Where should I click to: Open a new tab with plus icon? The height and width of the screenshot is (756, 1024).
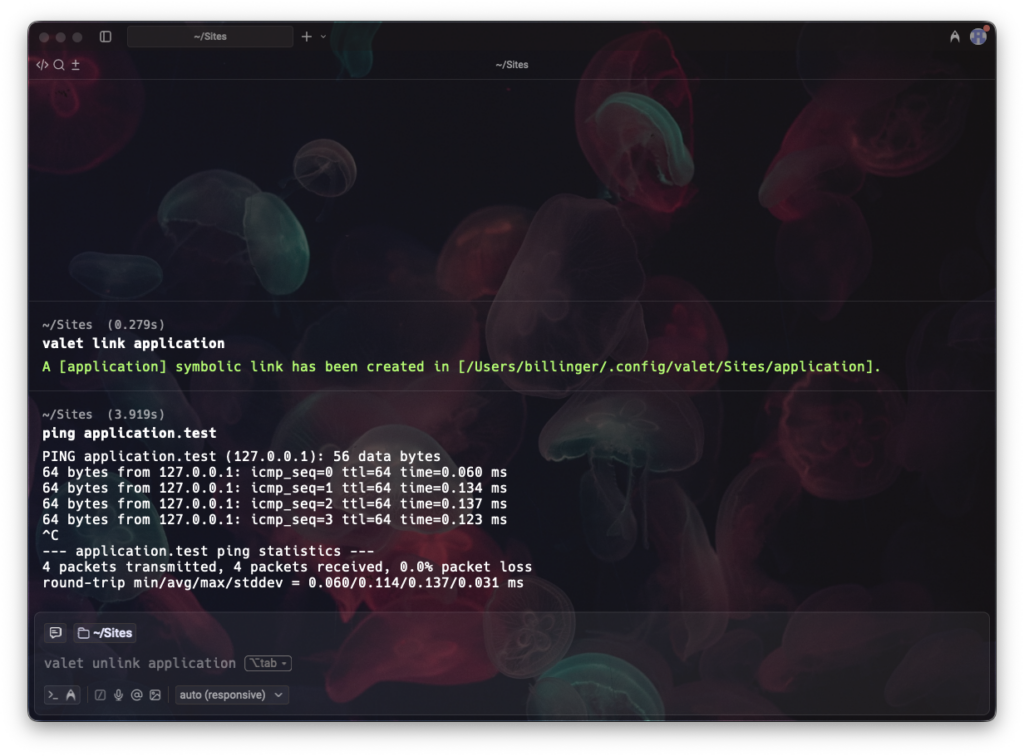306,37
